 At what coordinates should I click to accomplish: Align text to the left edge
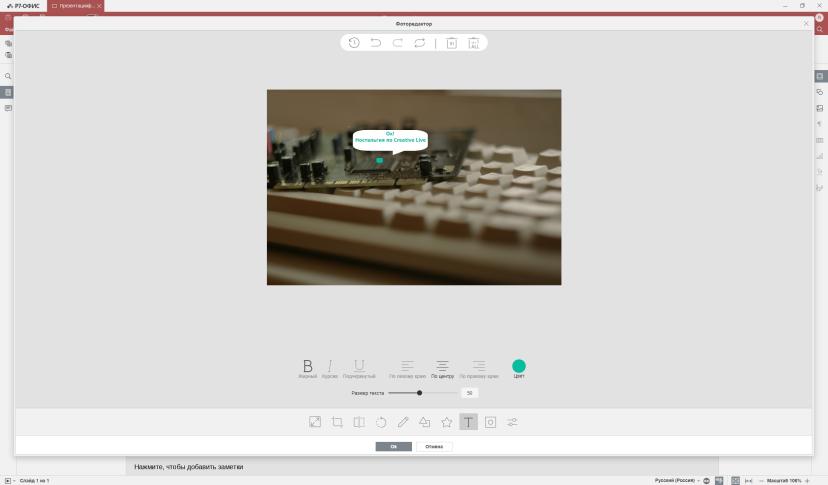pos(407,368)
